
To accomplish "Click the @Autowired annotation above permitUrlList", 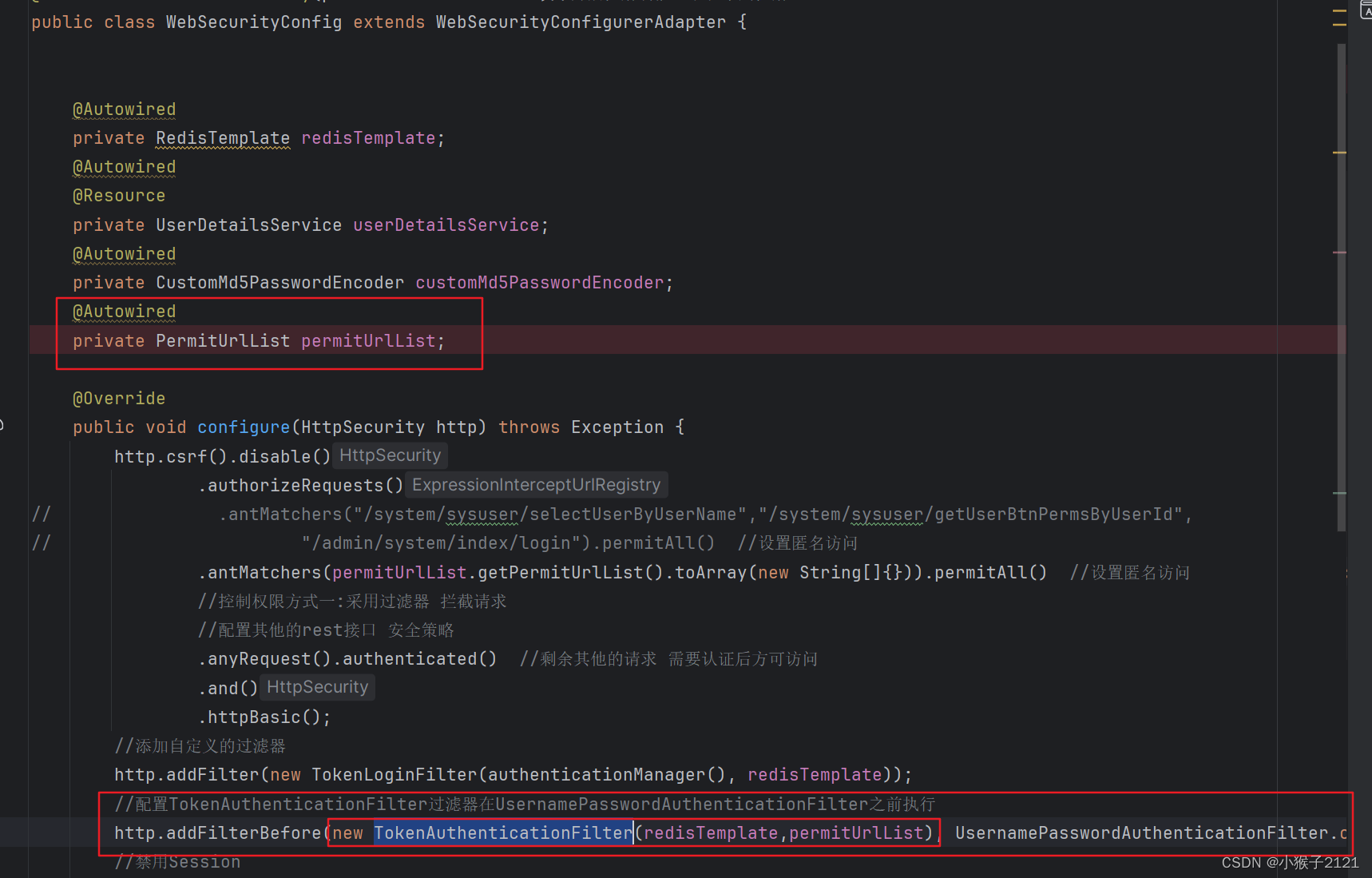I will click(x=124, y=311).
